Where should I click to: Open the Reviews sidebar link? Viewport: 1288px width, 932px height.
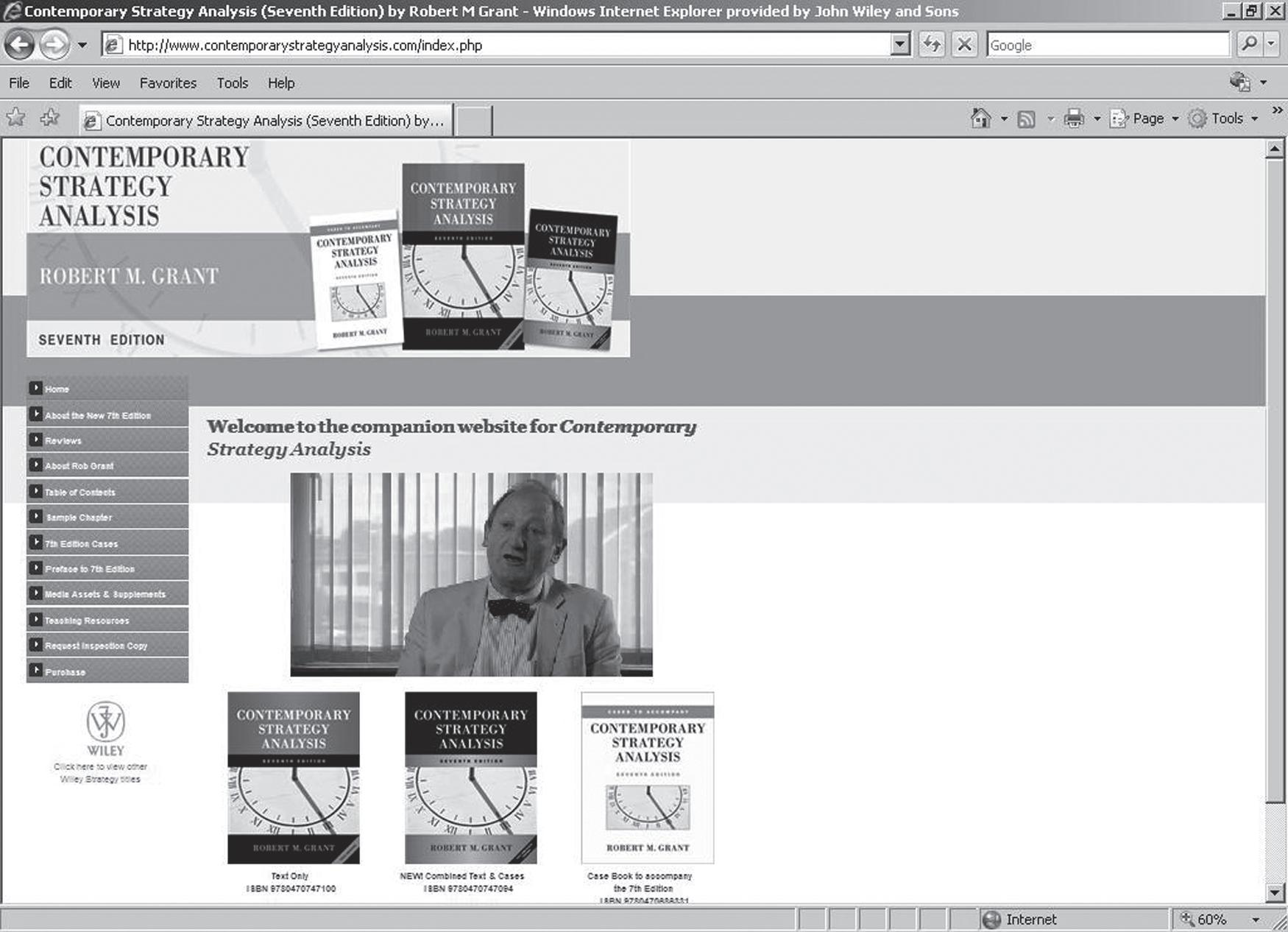(x=107, y=440)
